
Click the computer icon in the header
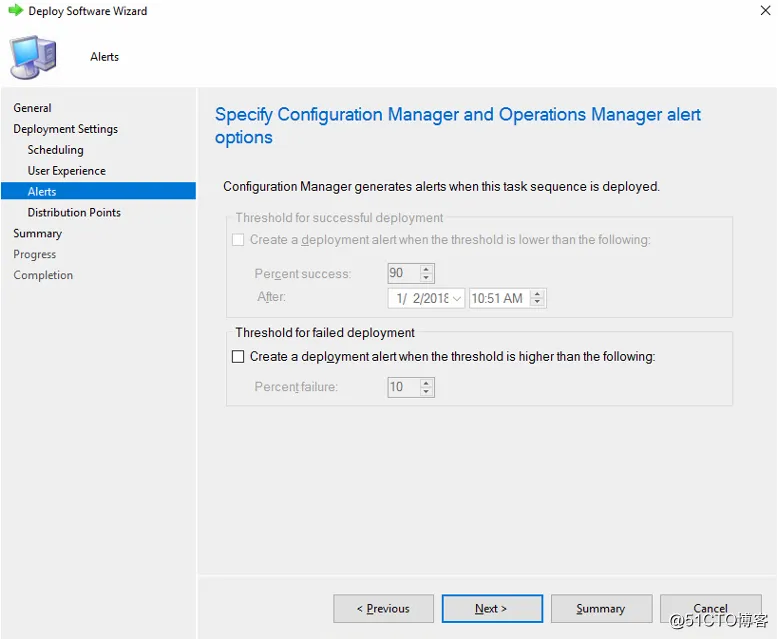click(x=33, y=57)
